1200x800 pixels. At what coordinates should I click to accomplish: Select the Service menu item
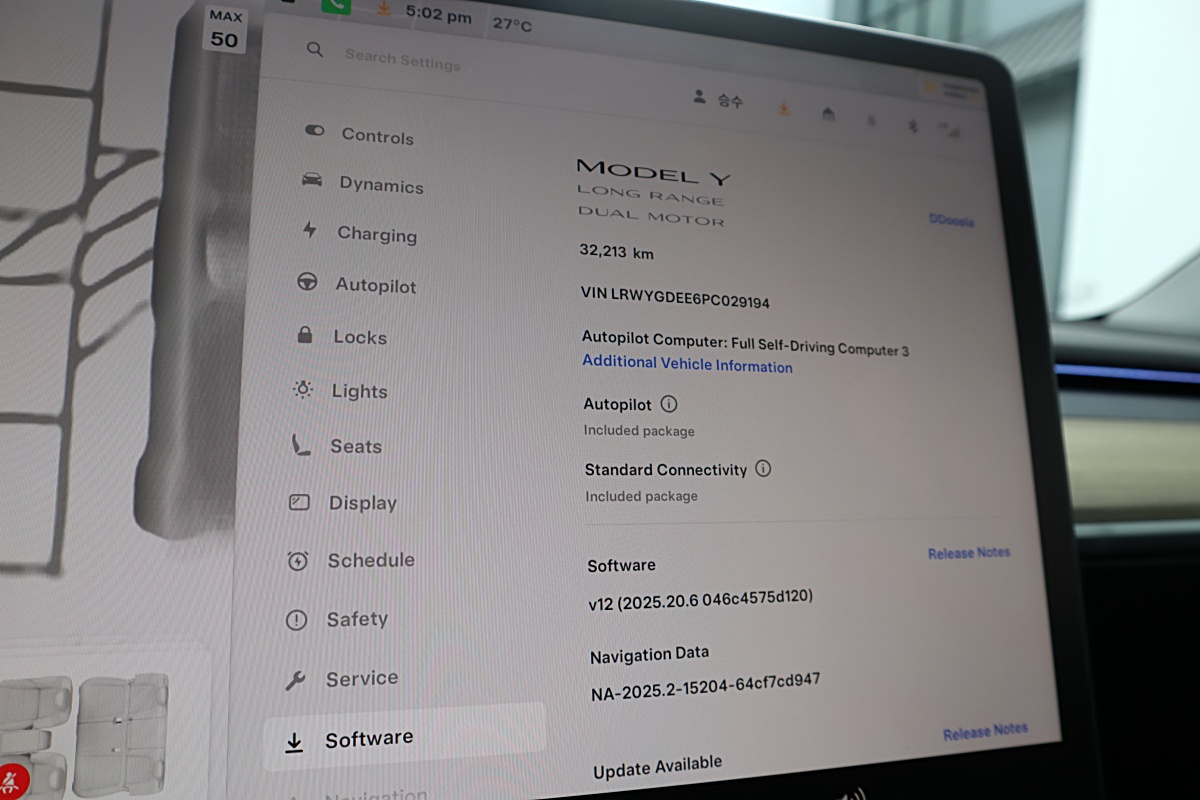click(341, 679)
